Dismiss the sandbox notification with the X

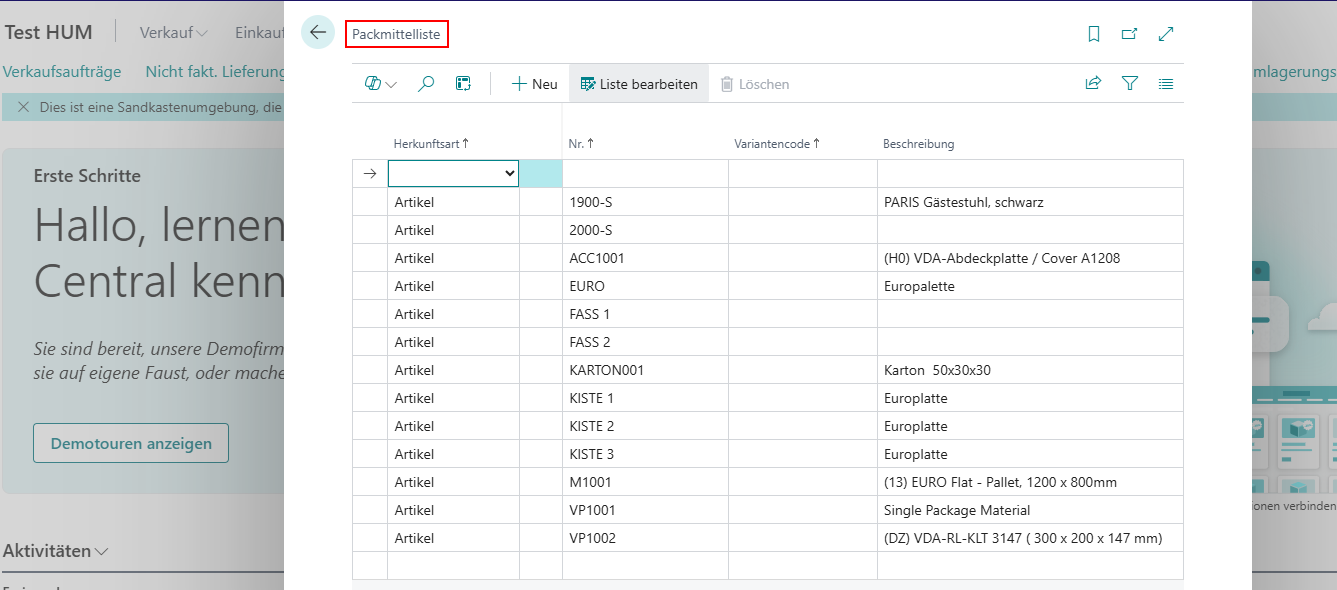pos(23,107)
